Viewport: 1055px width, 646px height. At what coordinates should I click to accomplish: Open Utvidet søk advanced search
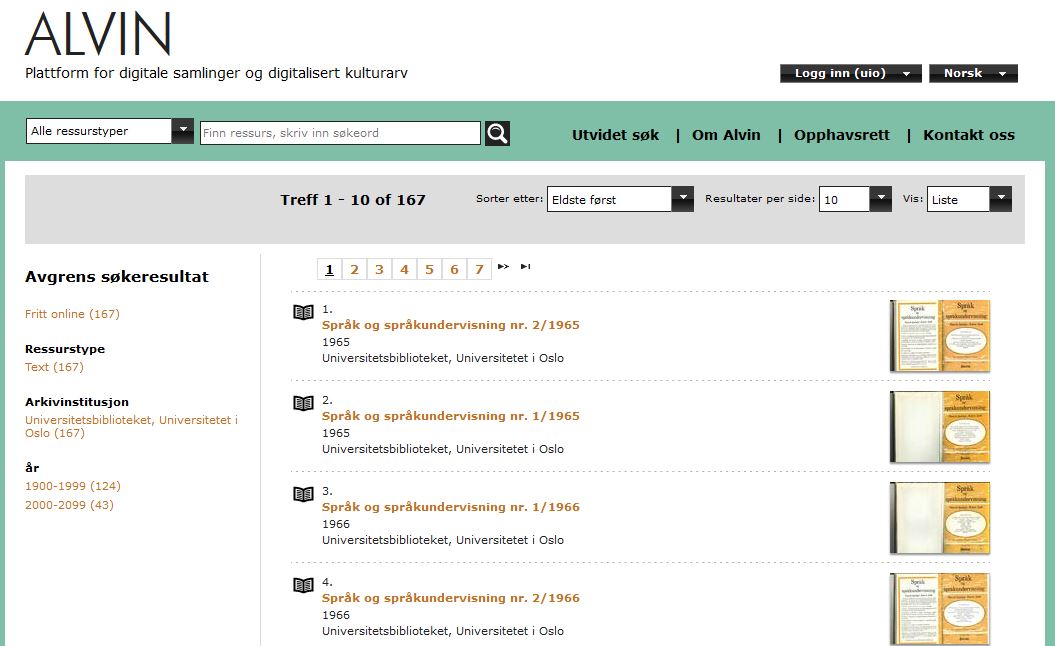coord(616,135)
